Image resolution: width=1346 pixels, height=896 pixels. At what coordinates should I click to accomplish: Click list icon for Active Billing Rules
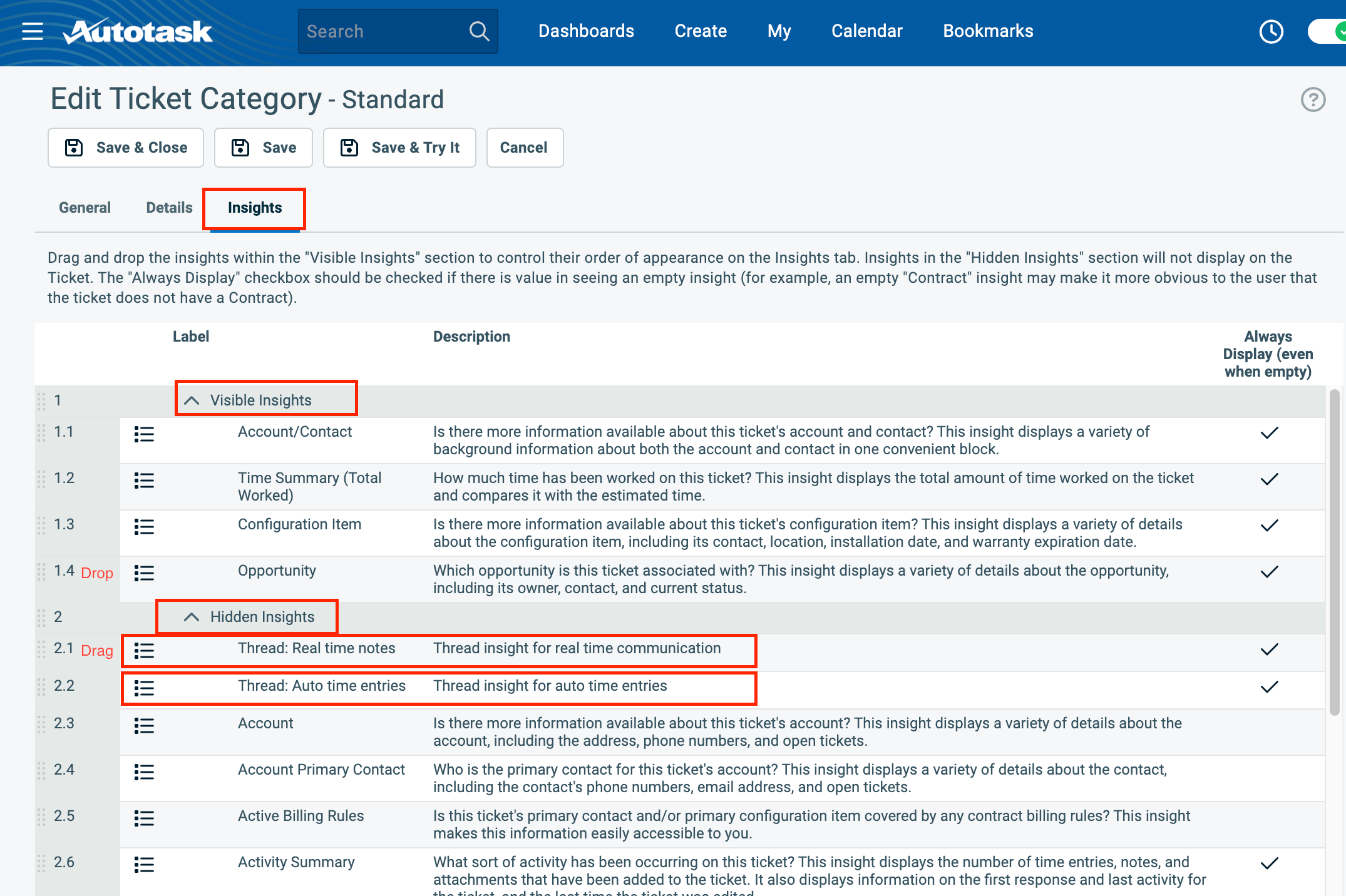(x=144, y=818)
